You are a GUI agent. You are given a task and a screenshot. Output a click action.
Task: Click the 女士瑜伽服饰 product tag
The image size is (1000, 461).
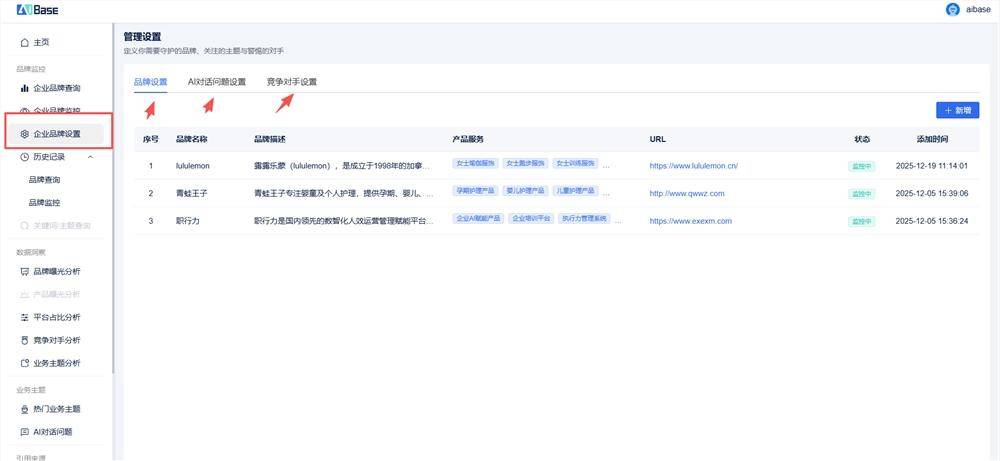pos(475,163)
